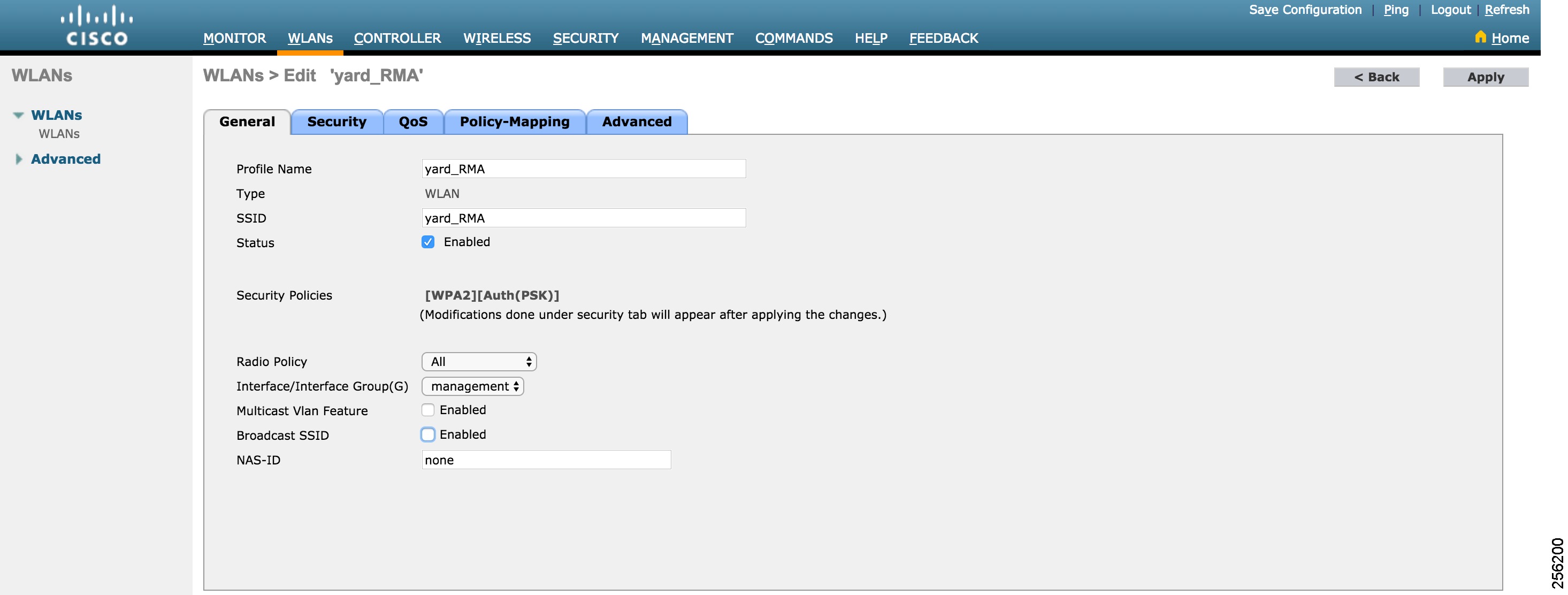Click the Type value WLAN
1568x595 pixels.
(x=442, y=194)
